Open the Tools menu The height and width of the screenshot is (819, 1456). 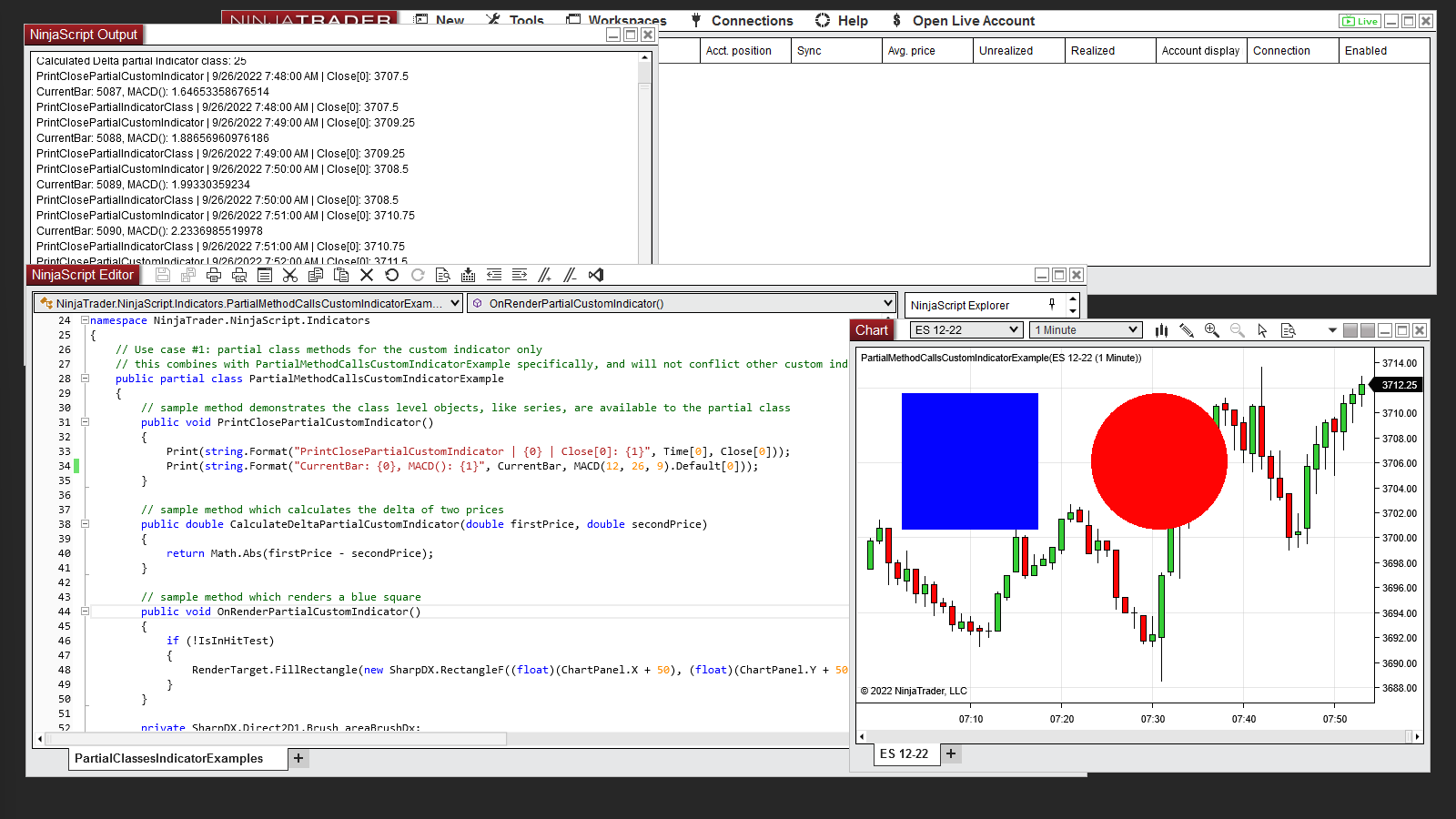point(515,20)
